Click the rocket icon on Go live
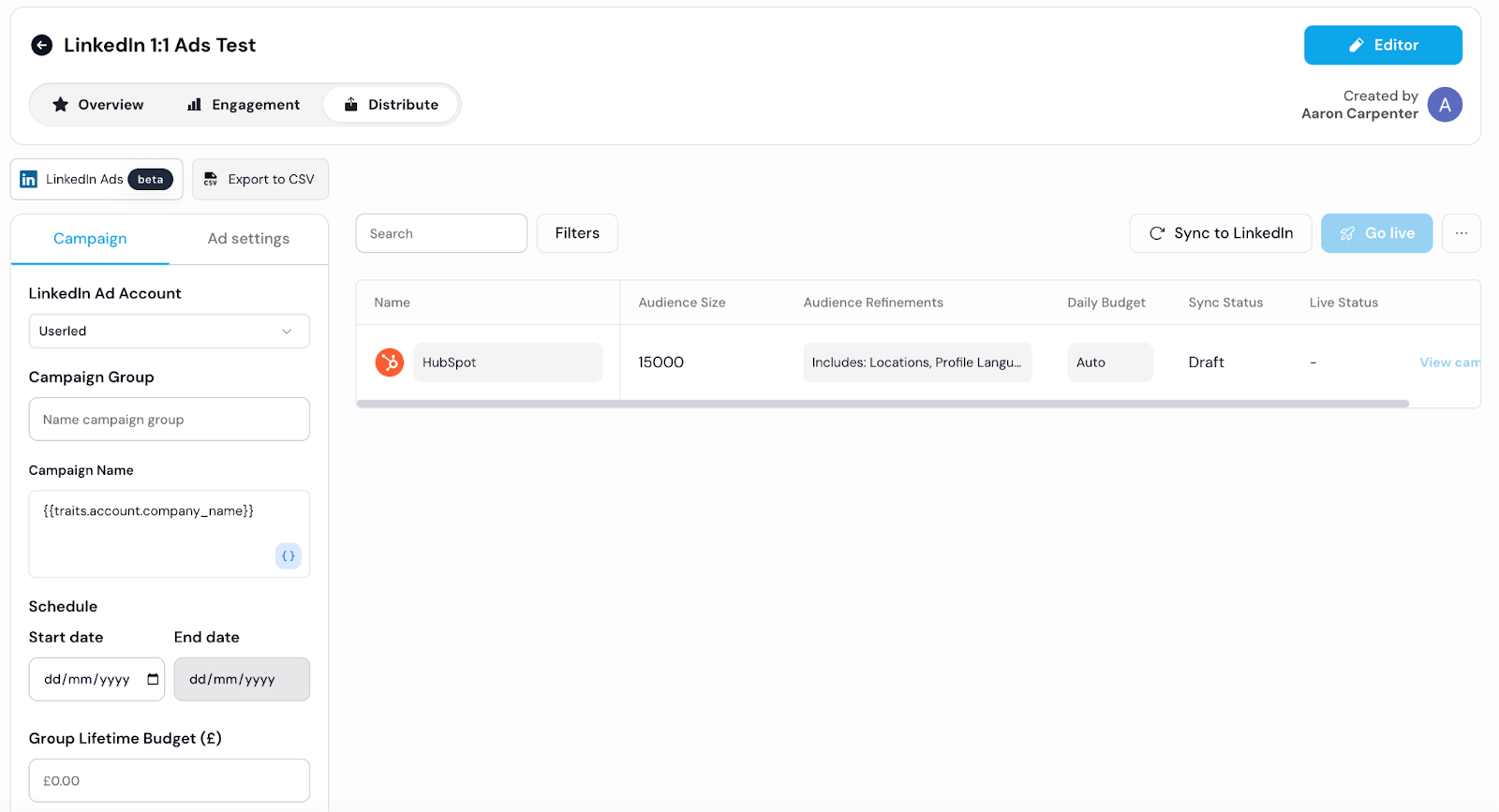The height and width of the screenshot is (812, 1499). coord(1347,233)
